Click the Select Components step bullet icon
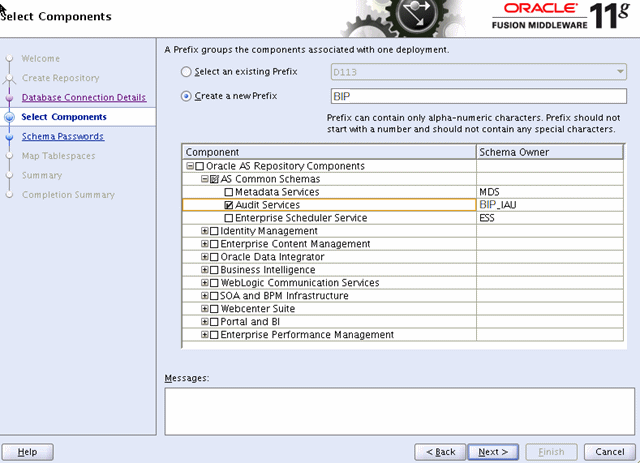Image resolution: width=640 pixels, height=463 pixels. [9, 117]
